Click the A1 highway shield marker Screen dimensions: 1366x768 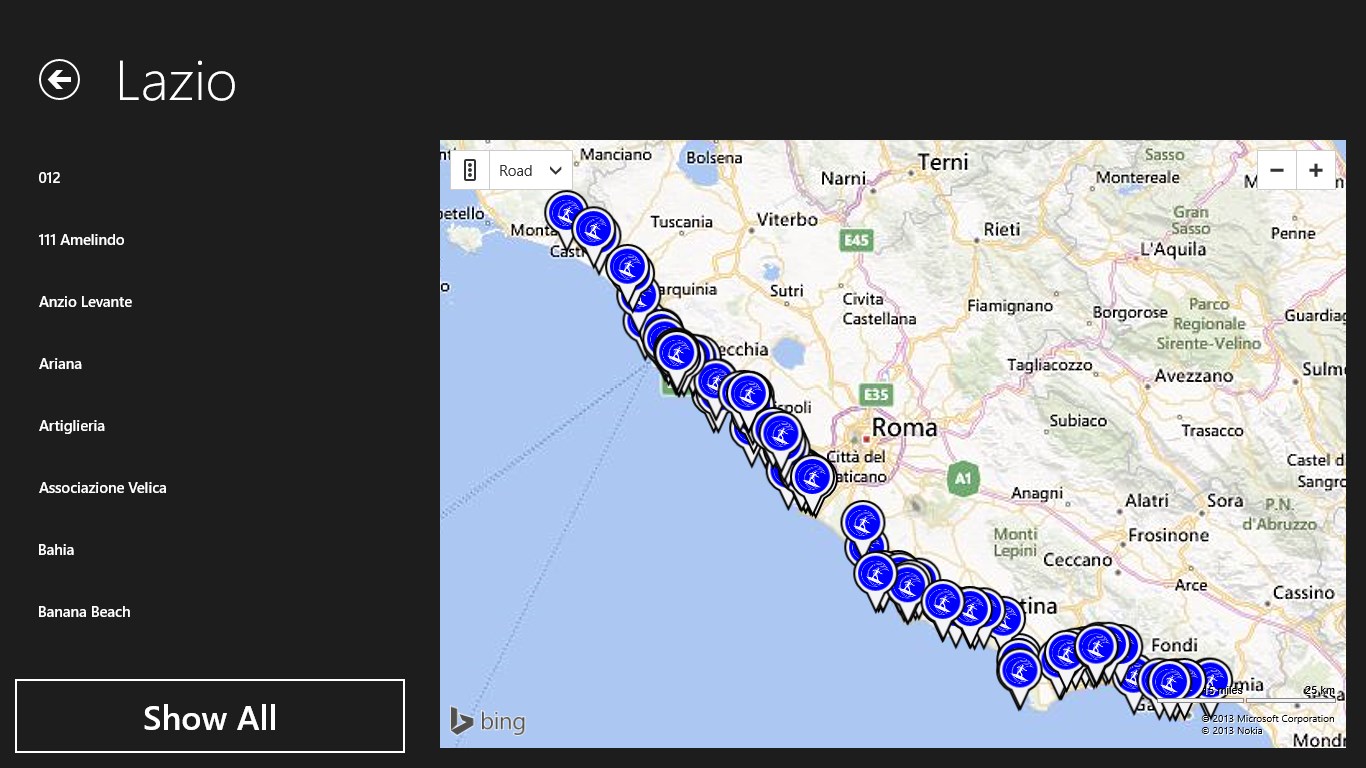pos(962,478)
